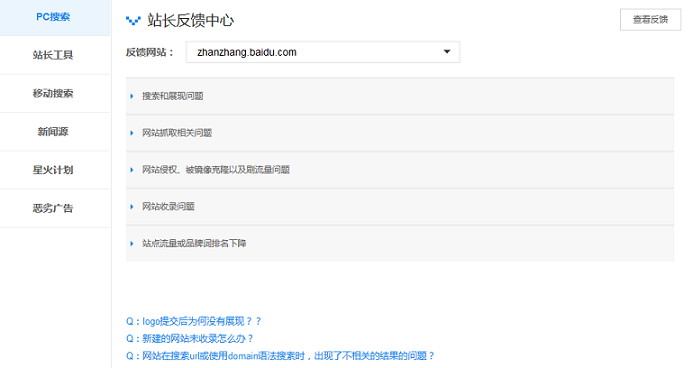This screenshot has height=368, width=693.
Task: Open the FAQ link about domain语法搜索 unrelated results
Action: tap(280, 356)
